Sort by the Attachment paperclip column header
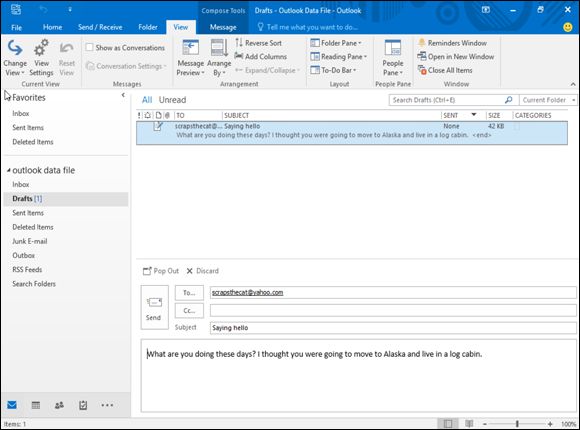 point(167,115)
